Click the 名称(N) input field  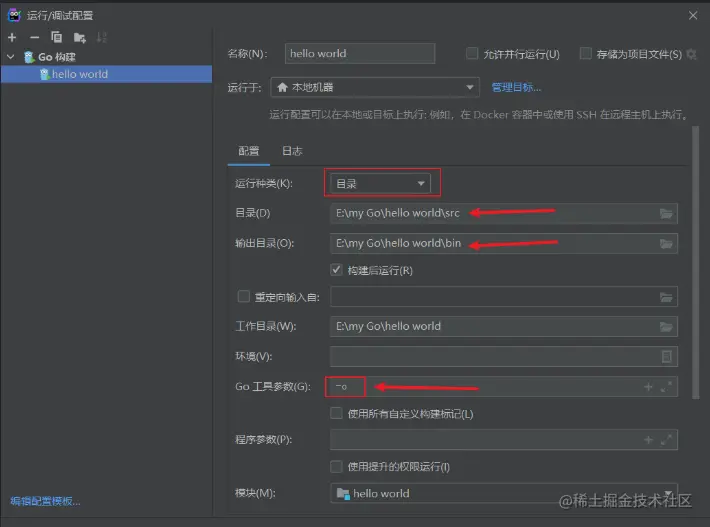click(x=360, y=53)
